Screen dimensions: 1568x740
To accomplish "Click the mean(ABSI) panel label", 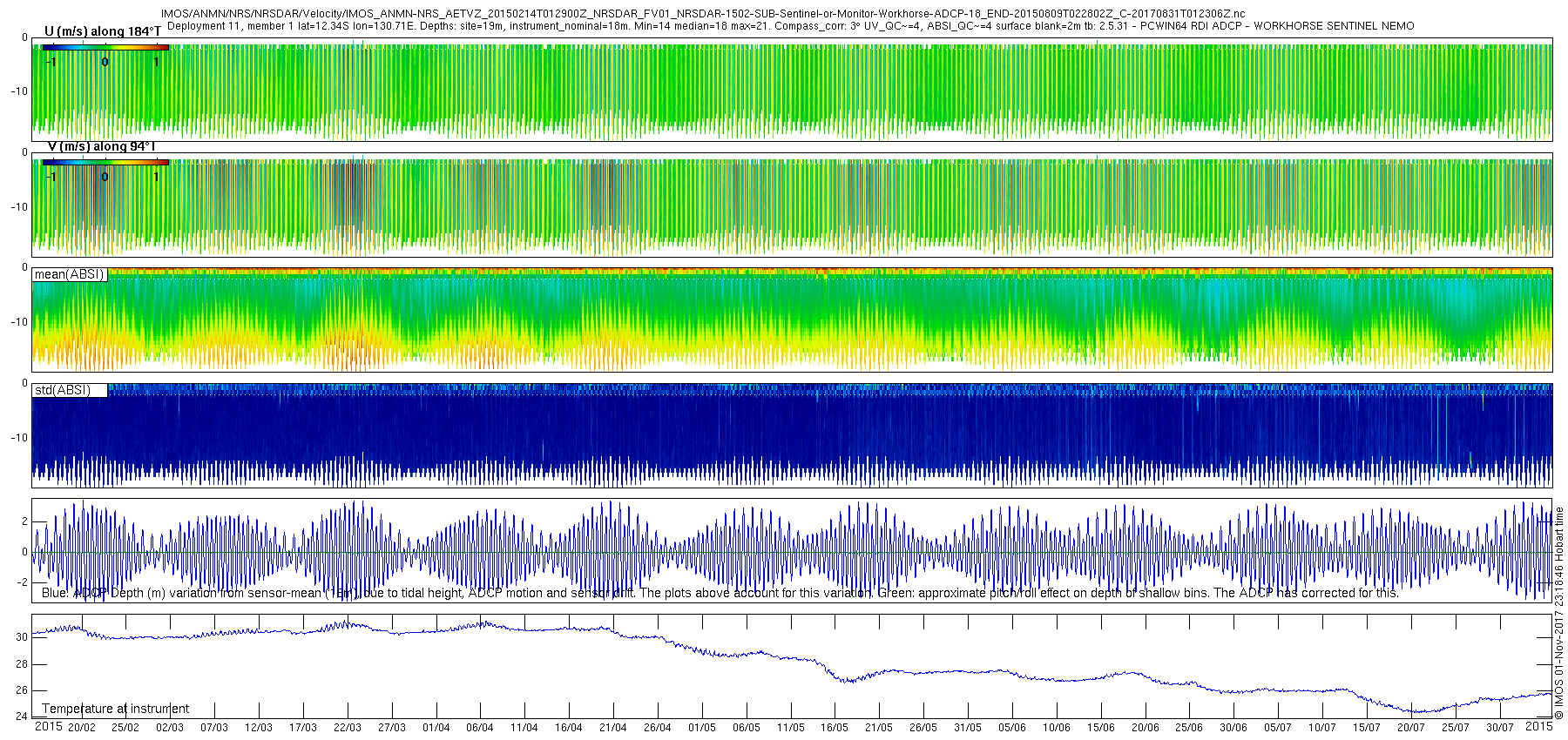I will (x=70, y=274).
